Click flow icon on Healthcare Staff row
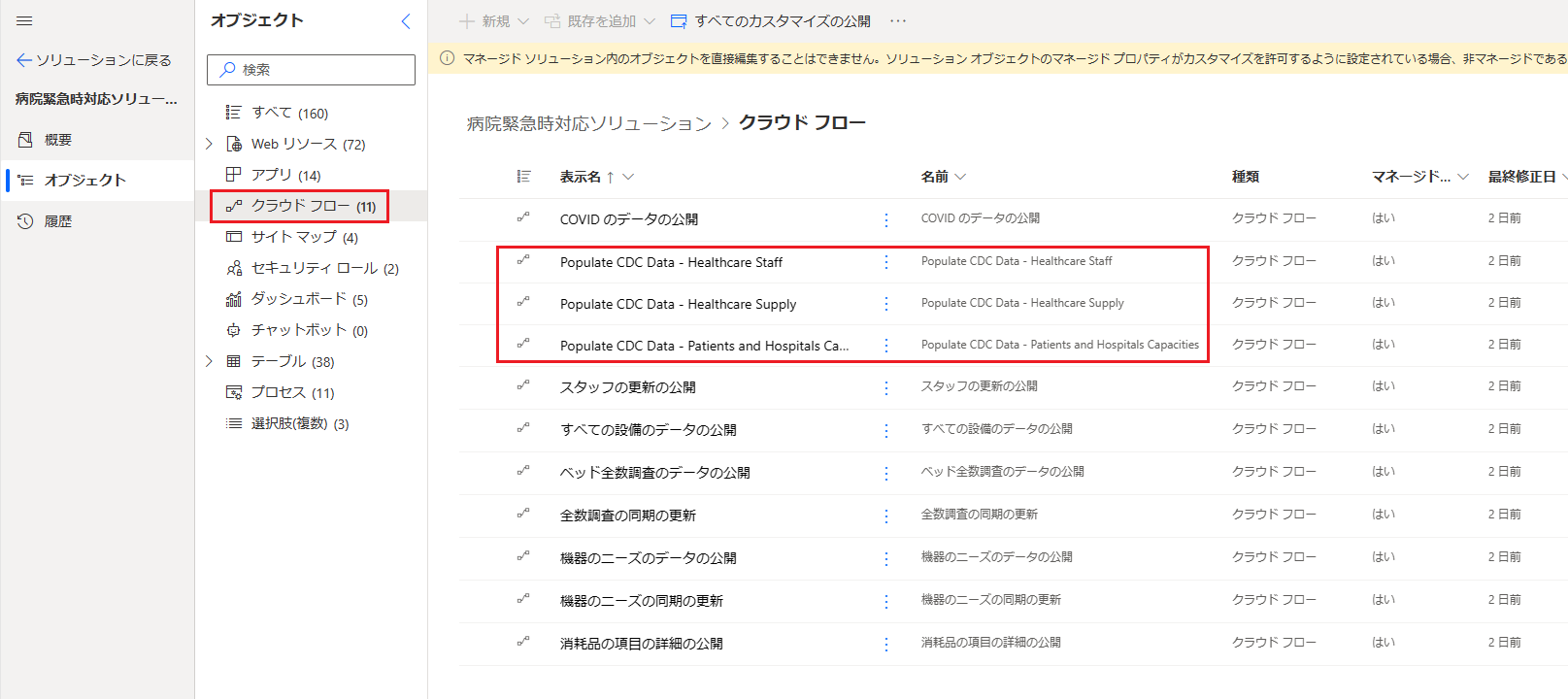Screen dimensions: 1568x699 click(x=523, y=260)
